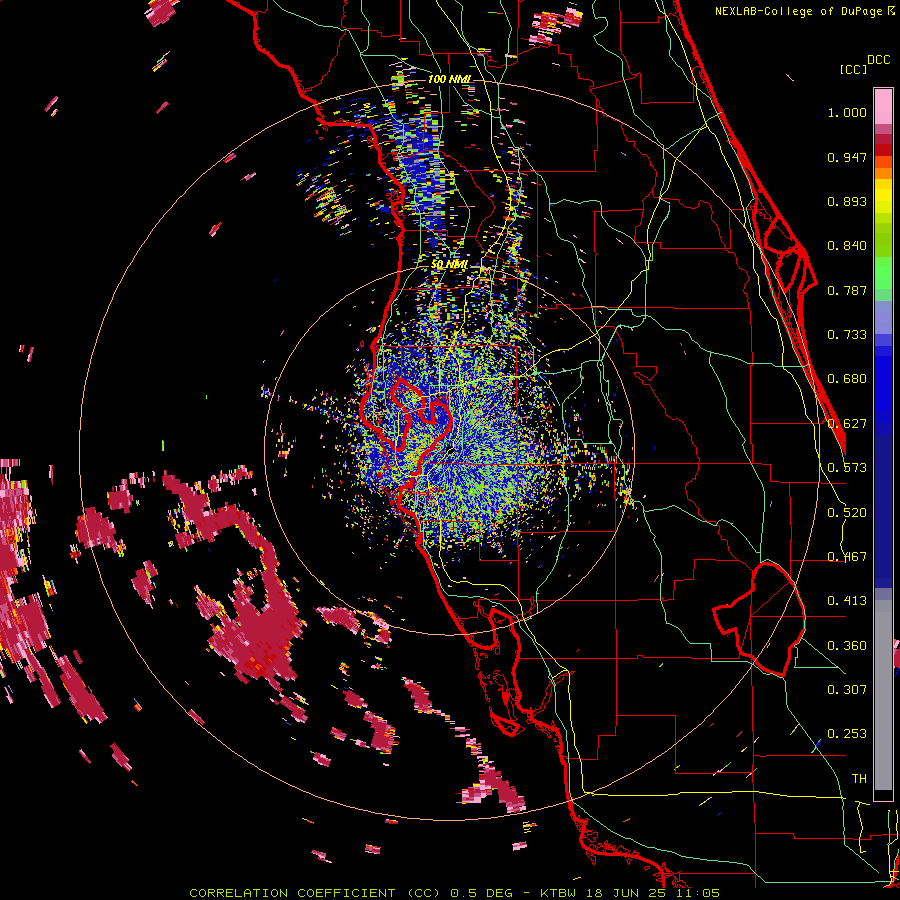Pick the orange swatch on the color bar
900x900 pixels.
[x=883, y=173]
